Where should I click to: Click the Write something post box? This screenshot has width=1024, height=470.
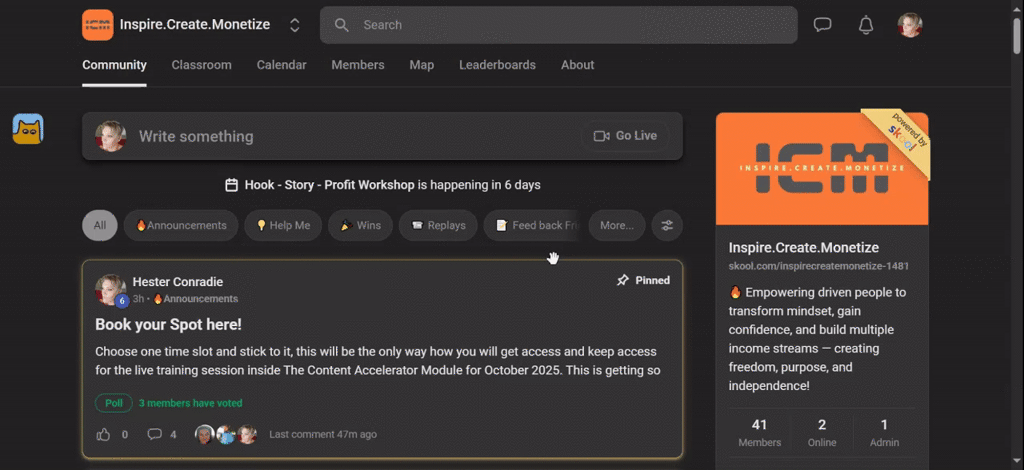[382, 136]
